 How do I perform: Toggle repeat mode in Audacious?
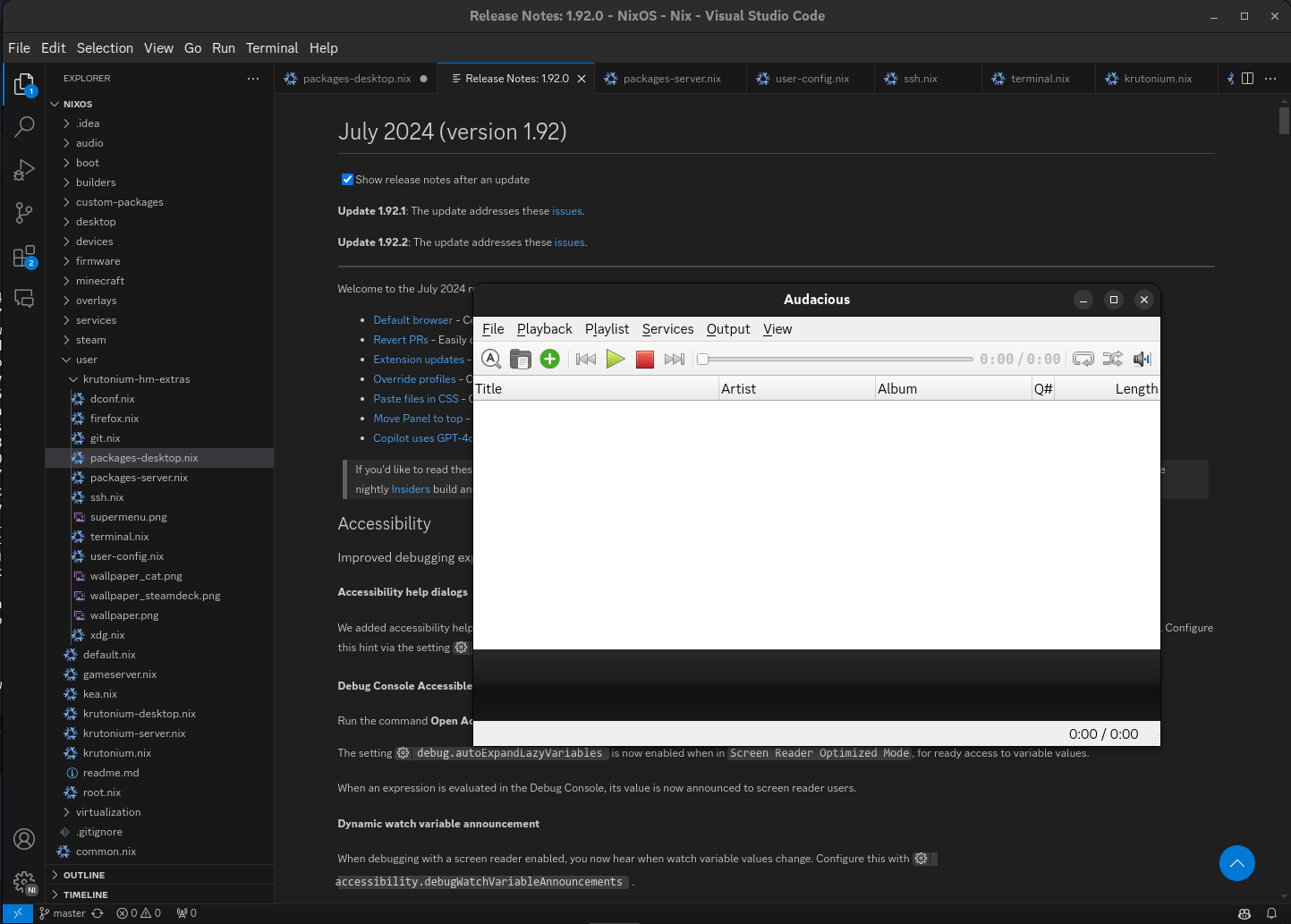[1083, 359]
